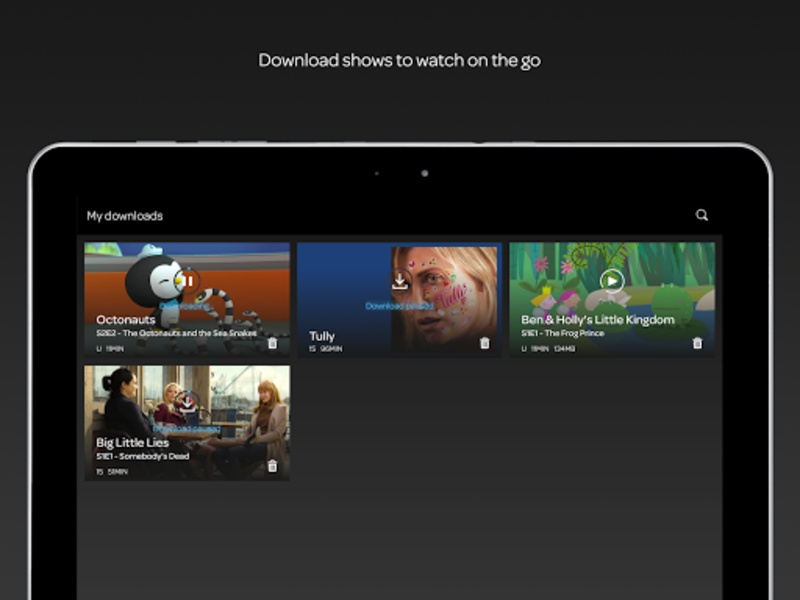Delete Ben & Holly's Little Kingdom download
Viewport: 800px width, 600px height.
click(x=697, y=343)
